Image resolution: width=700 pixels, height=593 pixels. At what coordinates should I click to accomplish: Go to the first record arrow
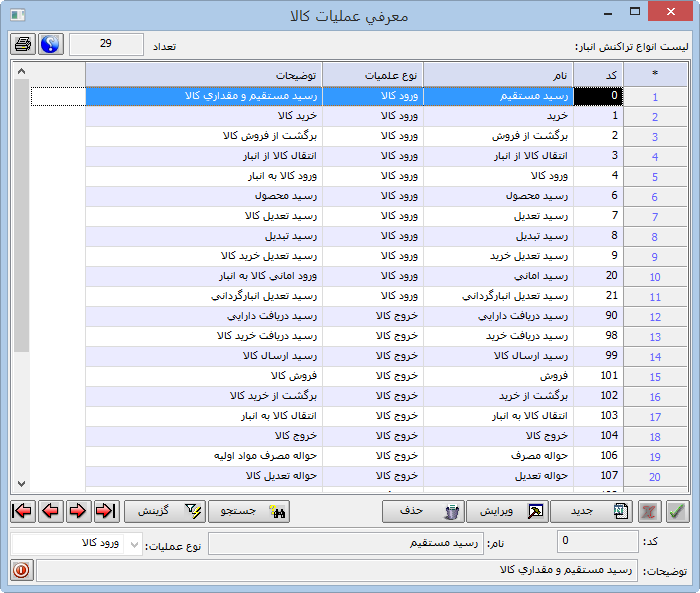(23, 511)
